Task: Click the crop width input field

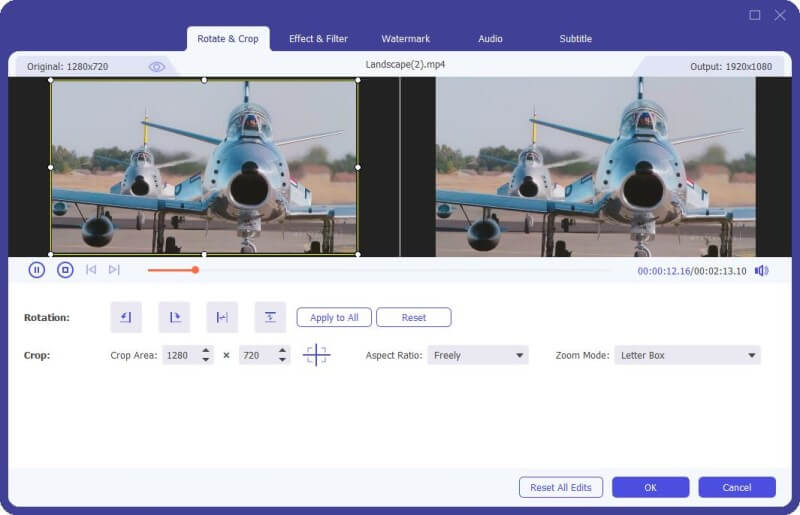Action: click(180, 355)
